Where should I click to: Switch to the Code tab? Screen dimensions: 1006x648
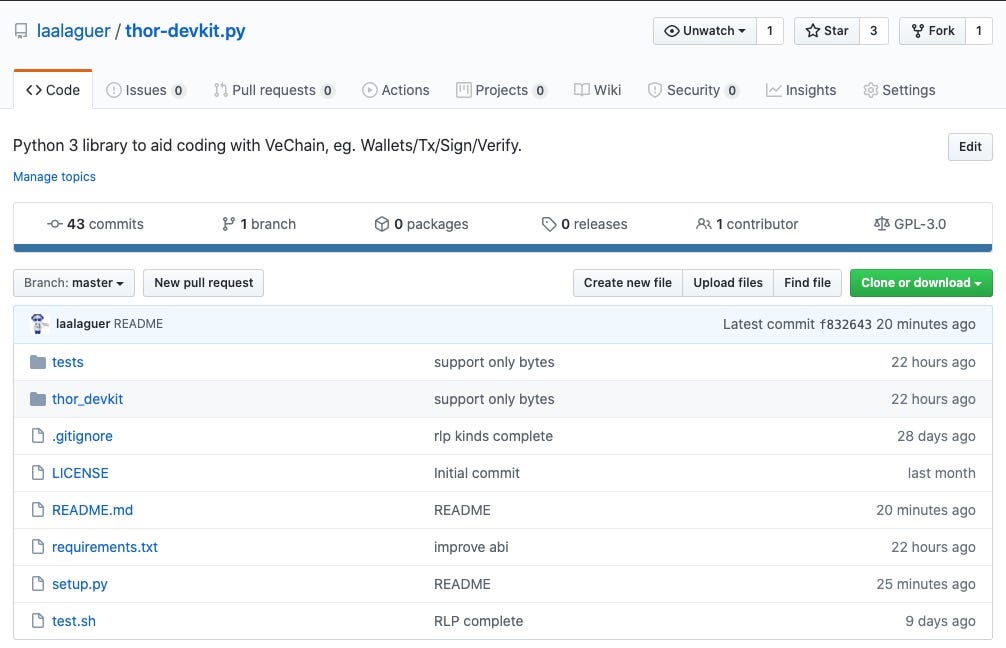tap(53, 90)
